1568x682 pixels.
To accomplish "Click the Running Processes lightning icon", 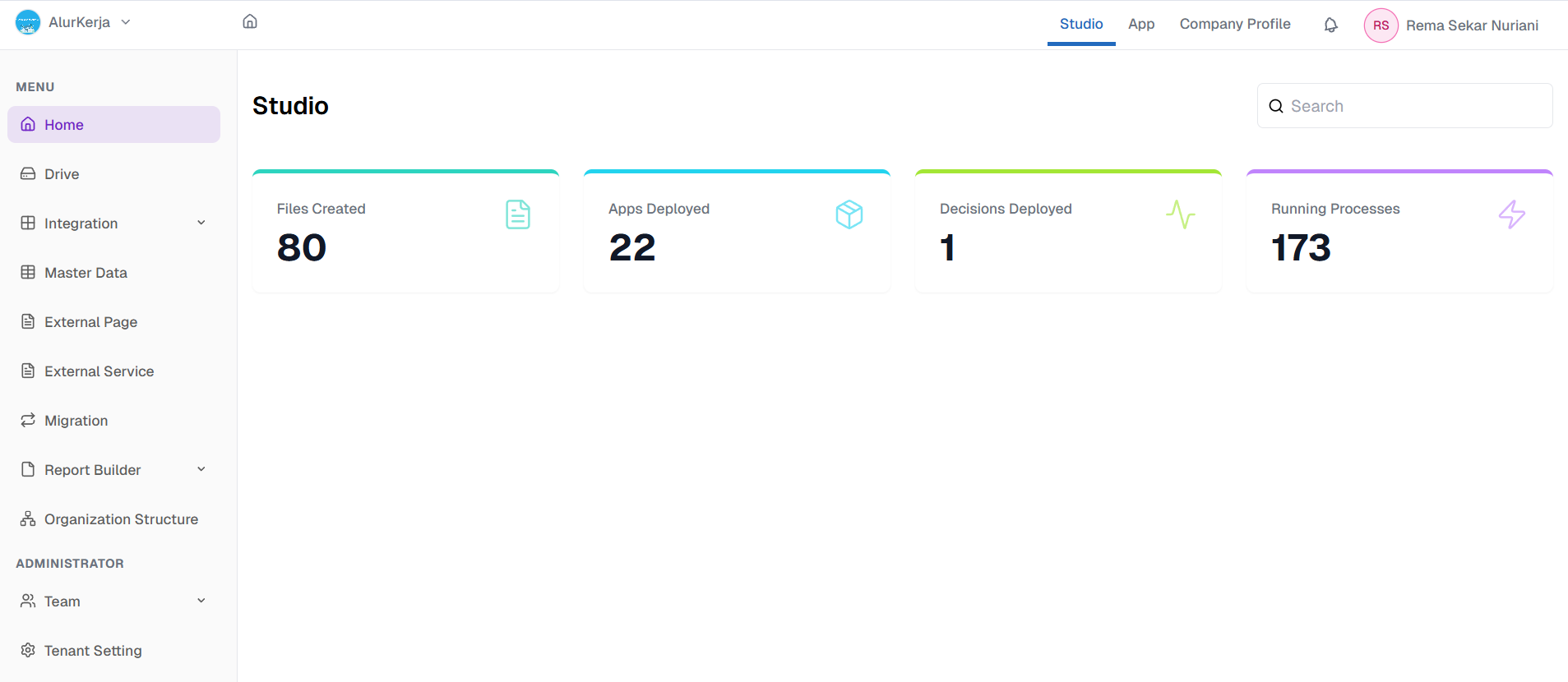I will (1511, 214).
